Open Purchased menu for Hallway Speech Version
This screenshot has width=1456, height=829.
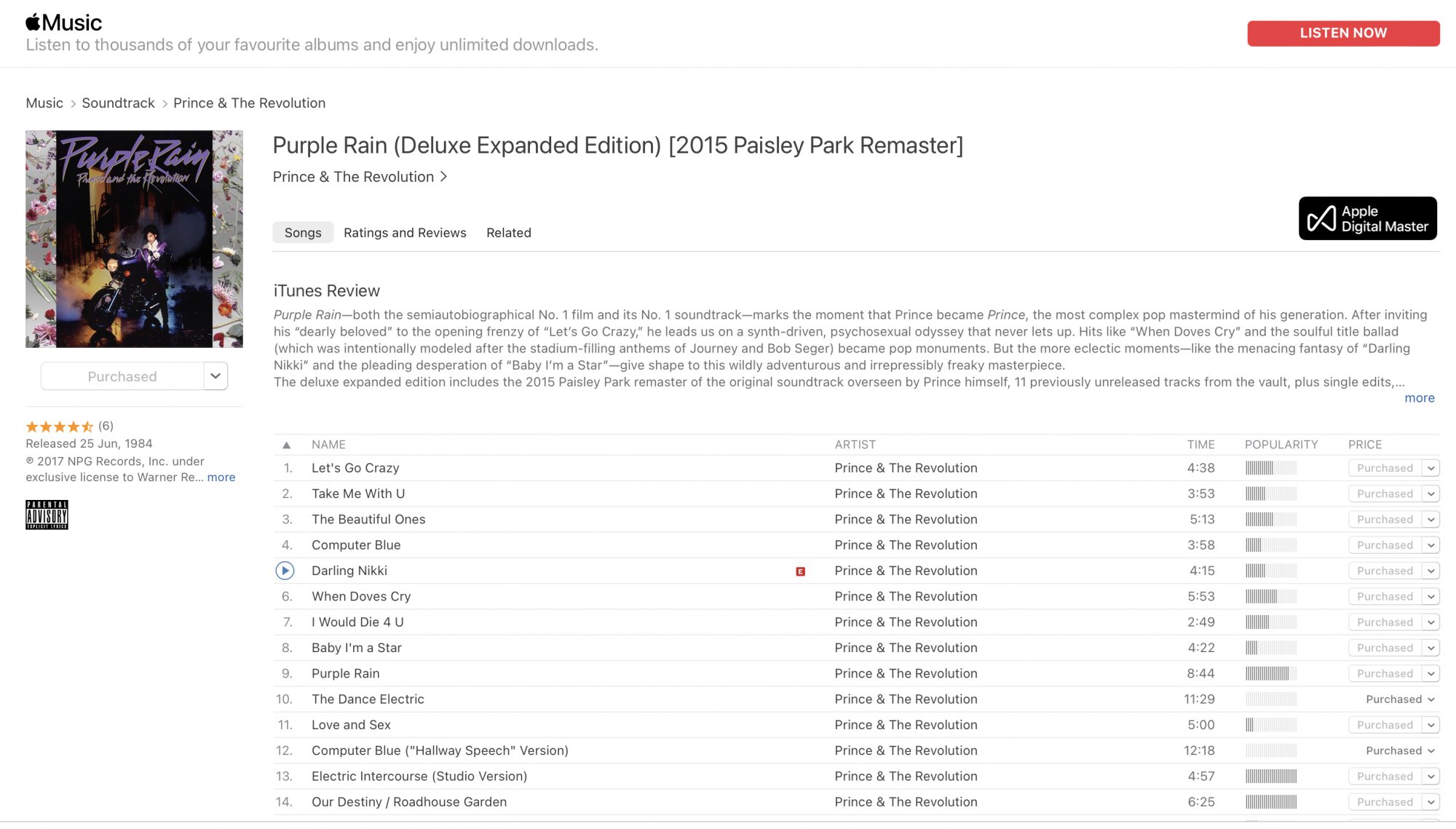coord(1400,751)
